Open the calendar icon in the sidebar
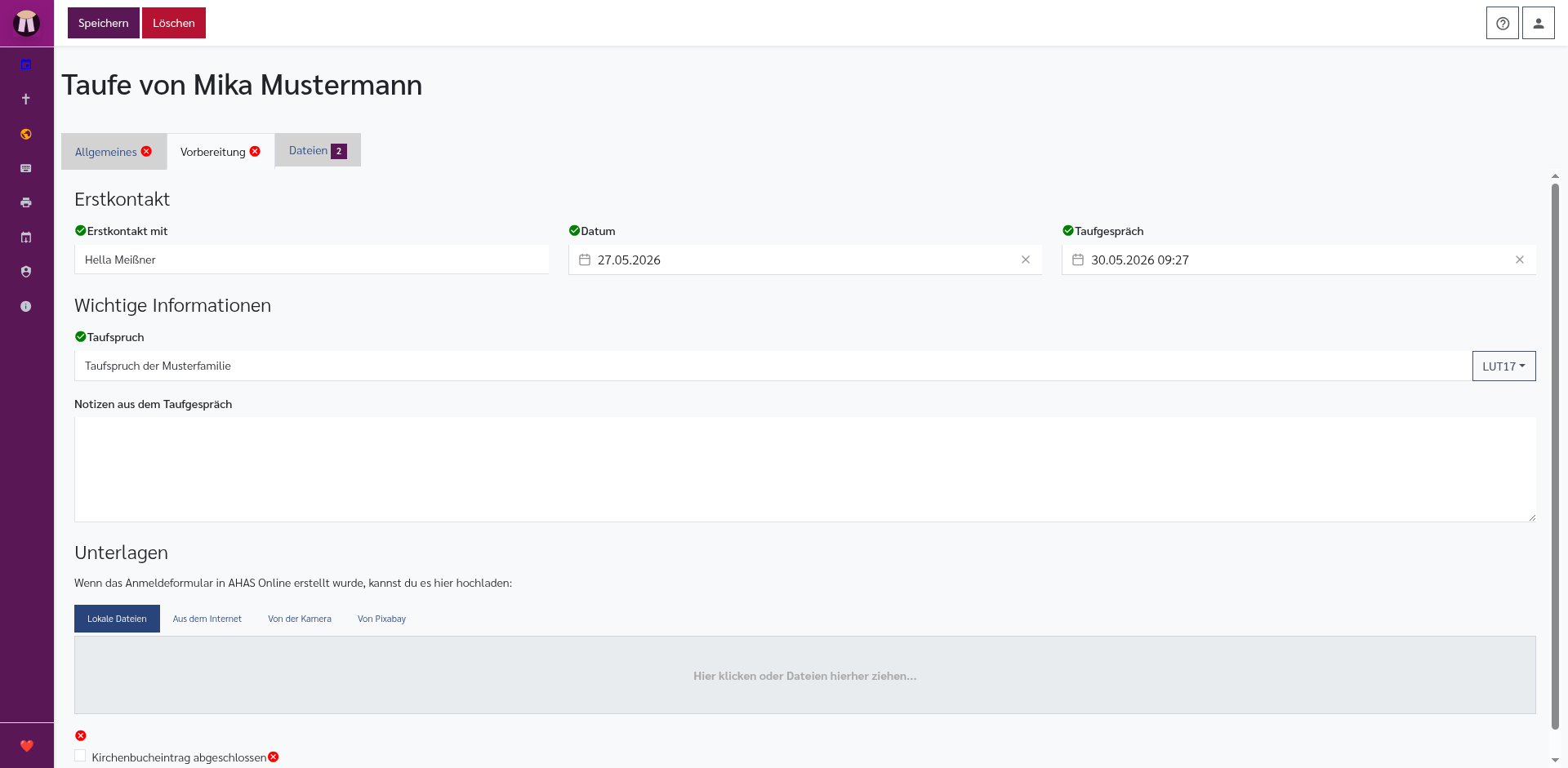 coord(26,64)
